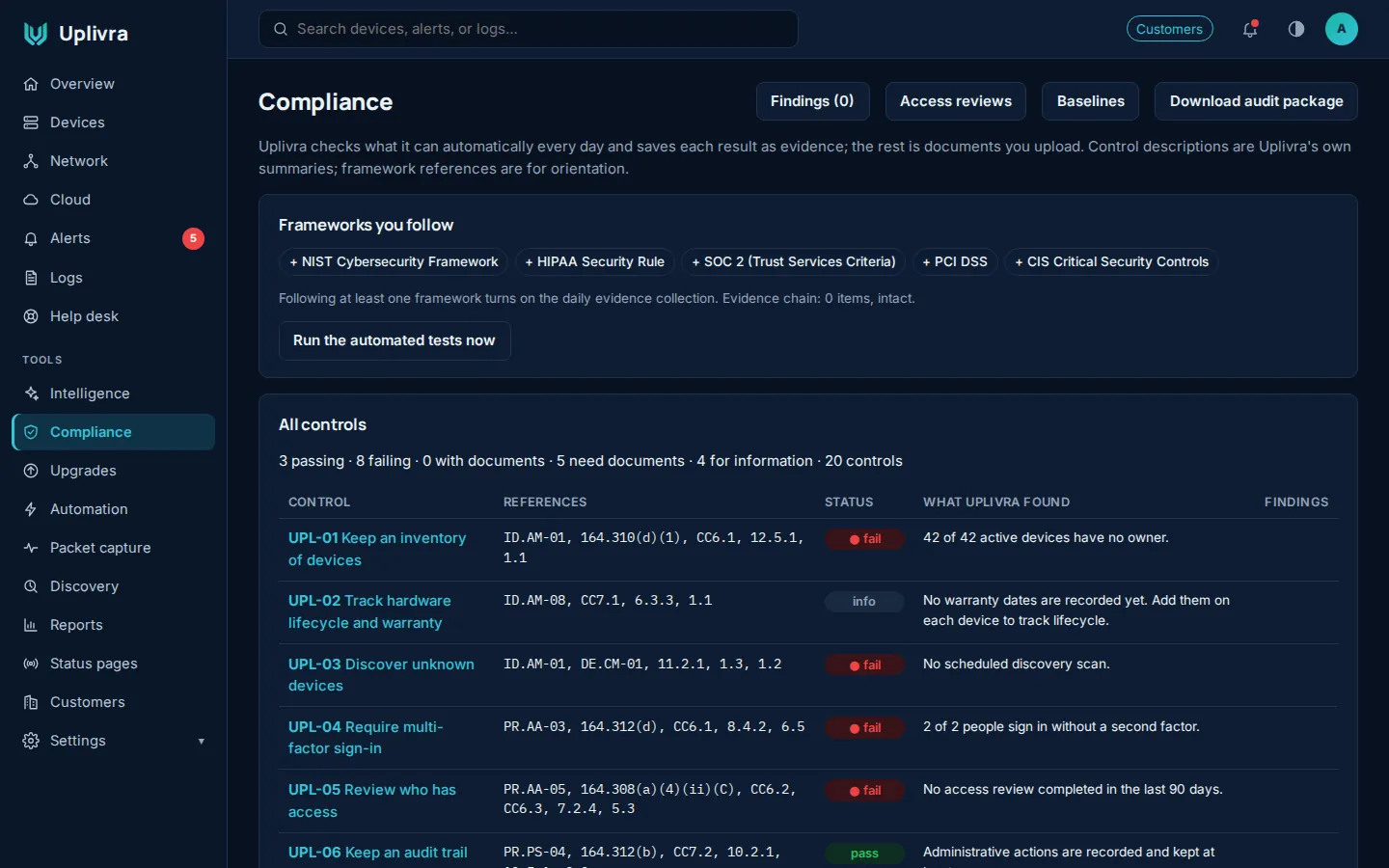This screenshot has width=1389, height=868.
Task: Click "No scheduled discovery scan." text
Action: pos(1017,664)
